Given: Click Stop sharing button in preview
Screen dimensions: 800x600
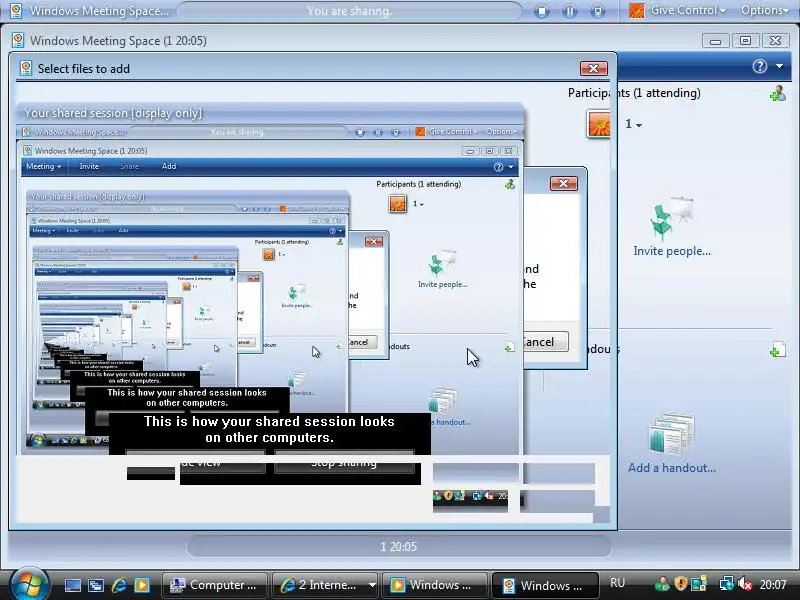Looking at the screenshot, I should [344, 462].
